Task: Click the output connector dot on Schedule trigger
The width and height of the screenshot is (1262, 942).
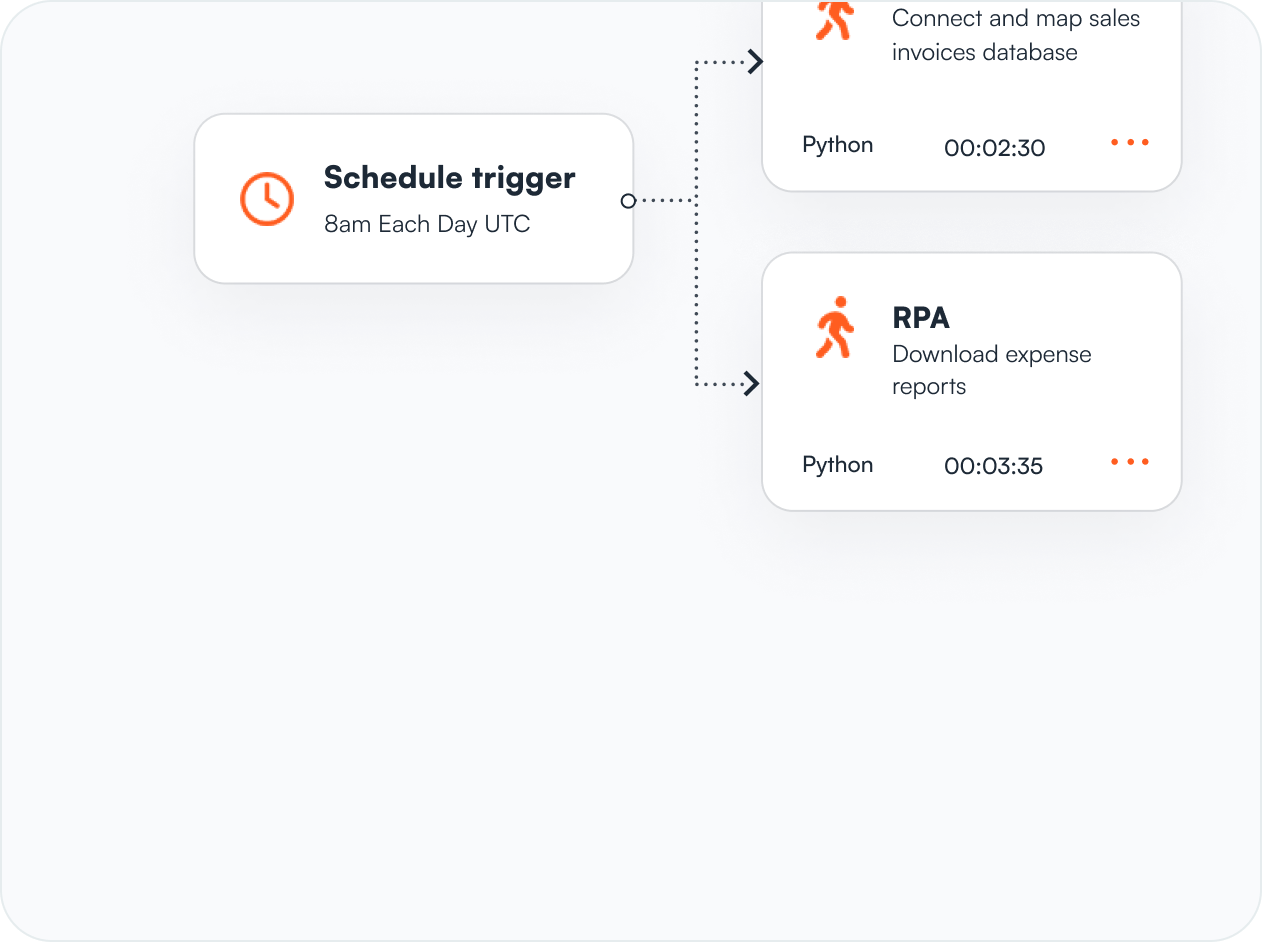Action: (628, 200)
